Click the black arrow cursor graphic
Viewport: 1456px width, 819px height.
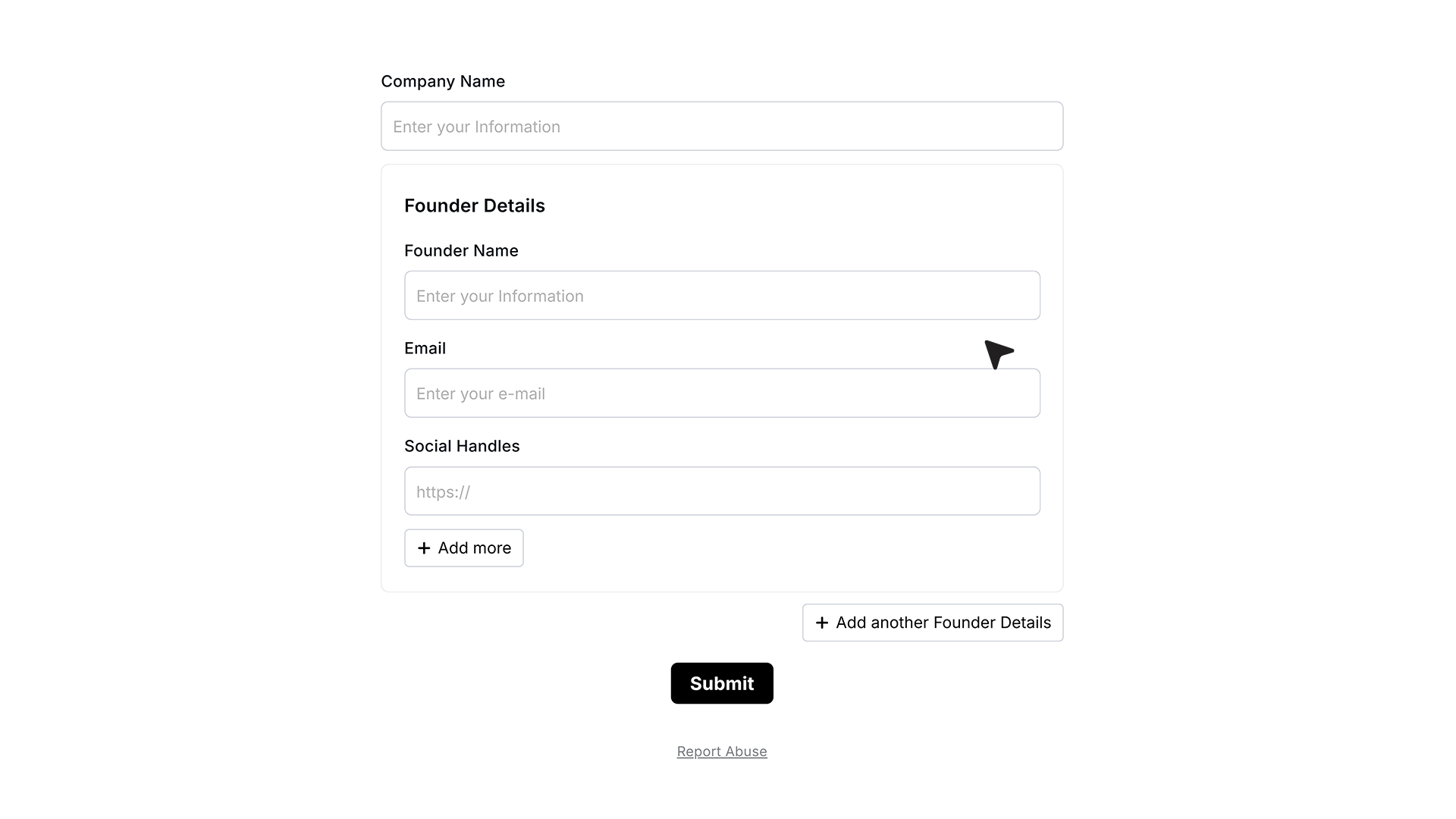(999, 354)
